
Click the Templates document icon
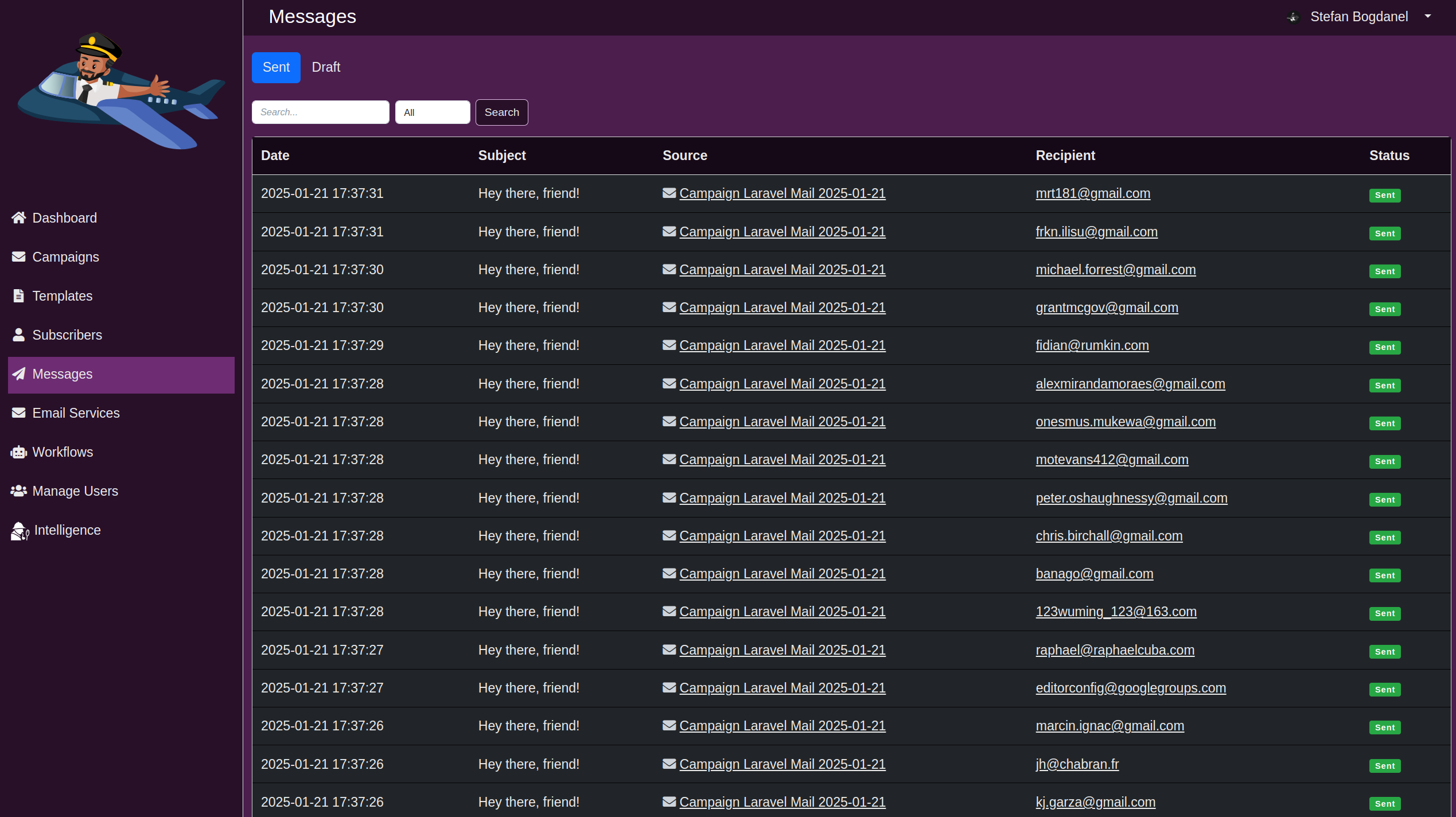[18, 295]
